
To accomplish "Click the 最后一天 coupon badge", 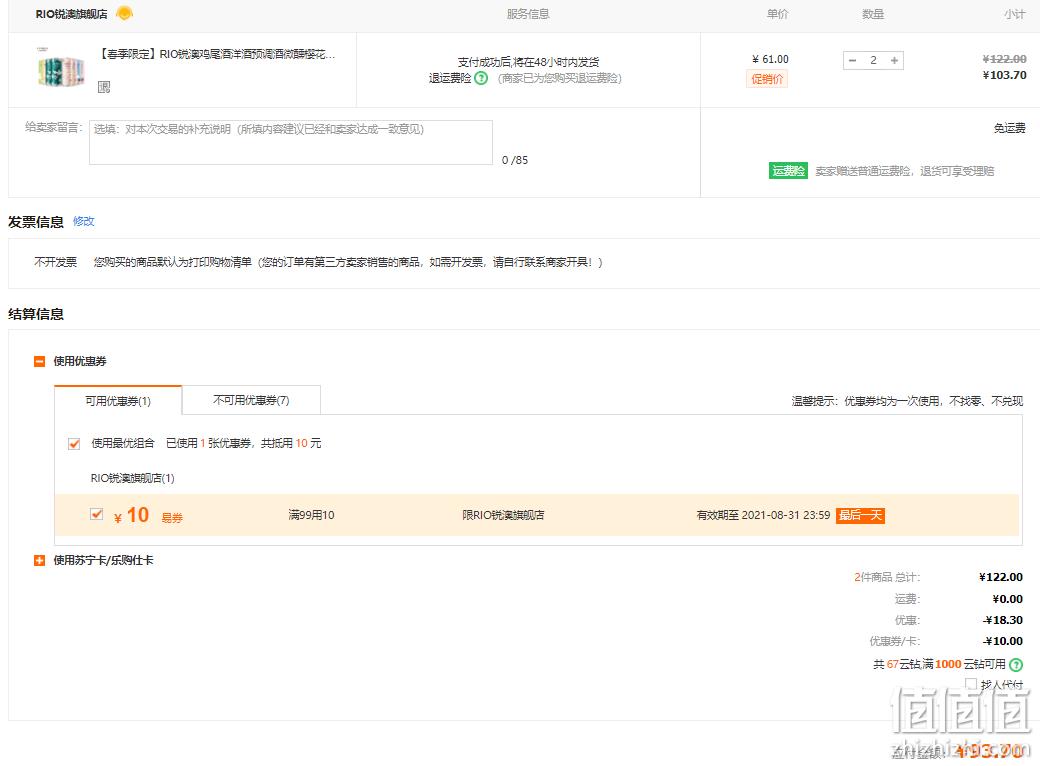I will [x=860, y=515].
